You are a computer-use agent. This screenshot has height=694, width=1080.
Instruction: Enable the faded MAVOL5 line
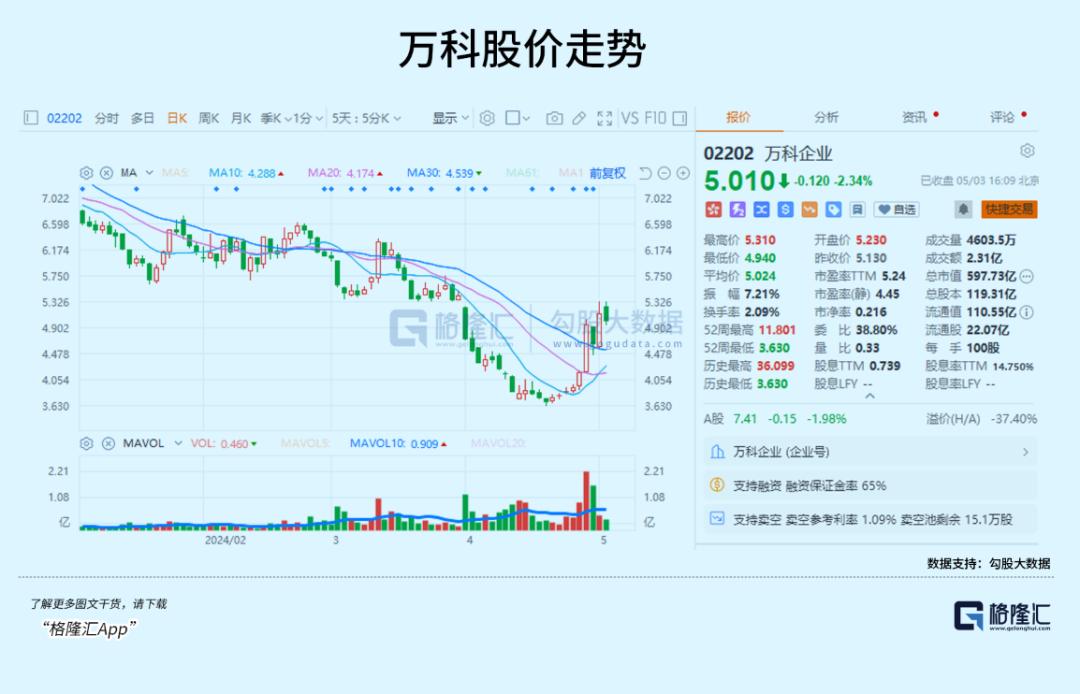pos(305,443)
